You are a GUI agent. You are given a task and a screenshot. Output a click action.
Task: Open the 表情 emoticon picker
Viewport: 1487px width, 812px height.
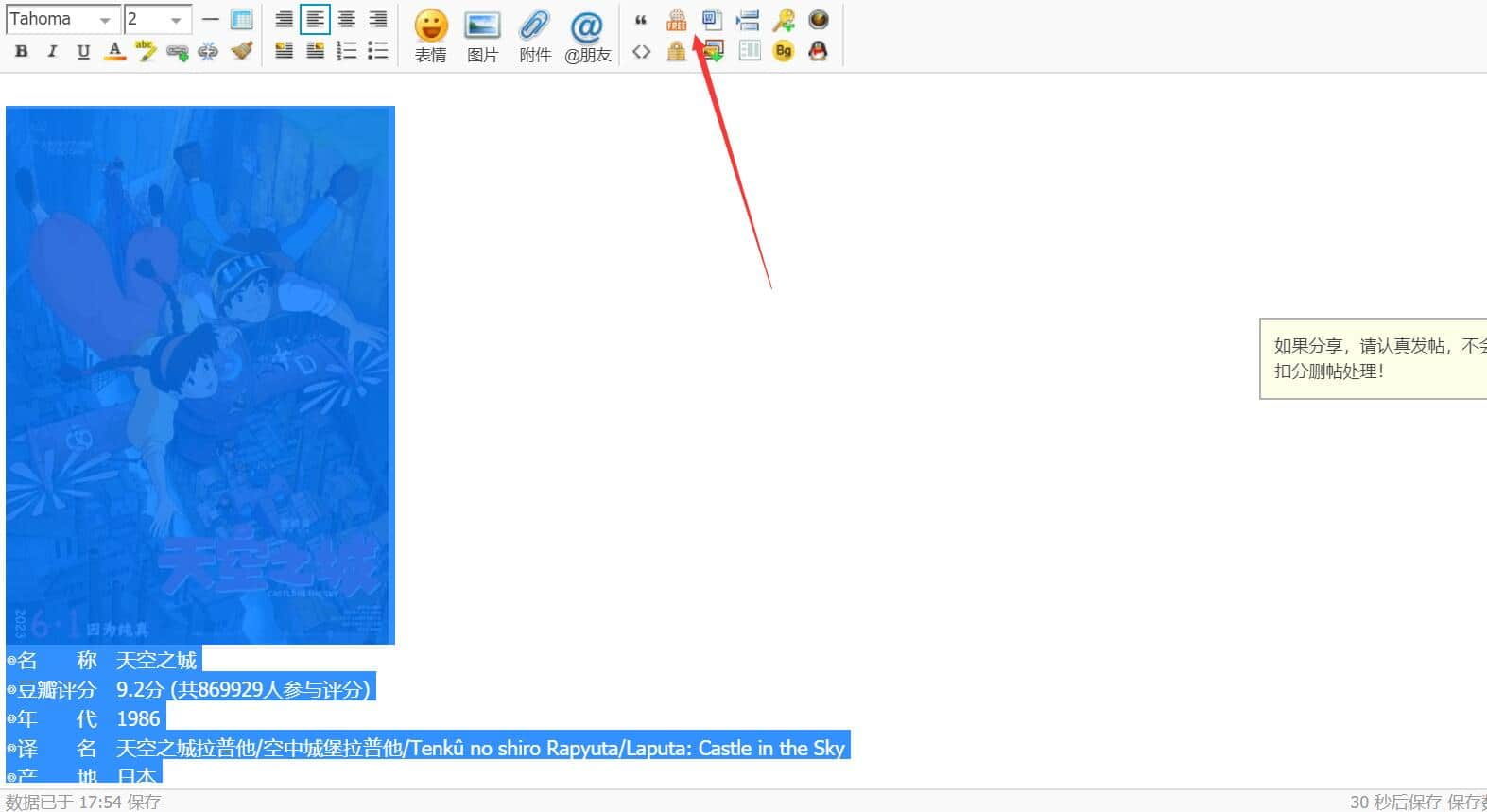[x=431, y=36]
